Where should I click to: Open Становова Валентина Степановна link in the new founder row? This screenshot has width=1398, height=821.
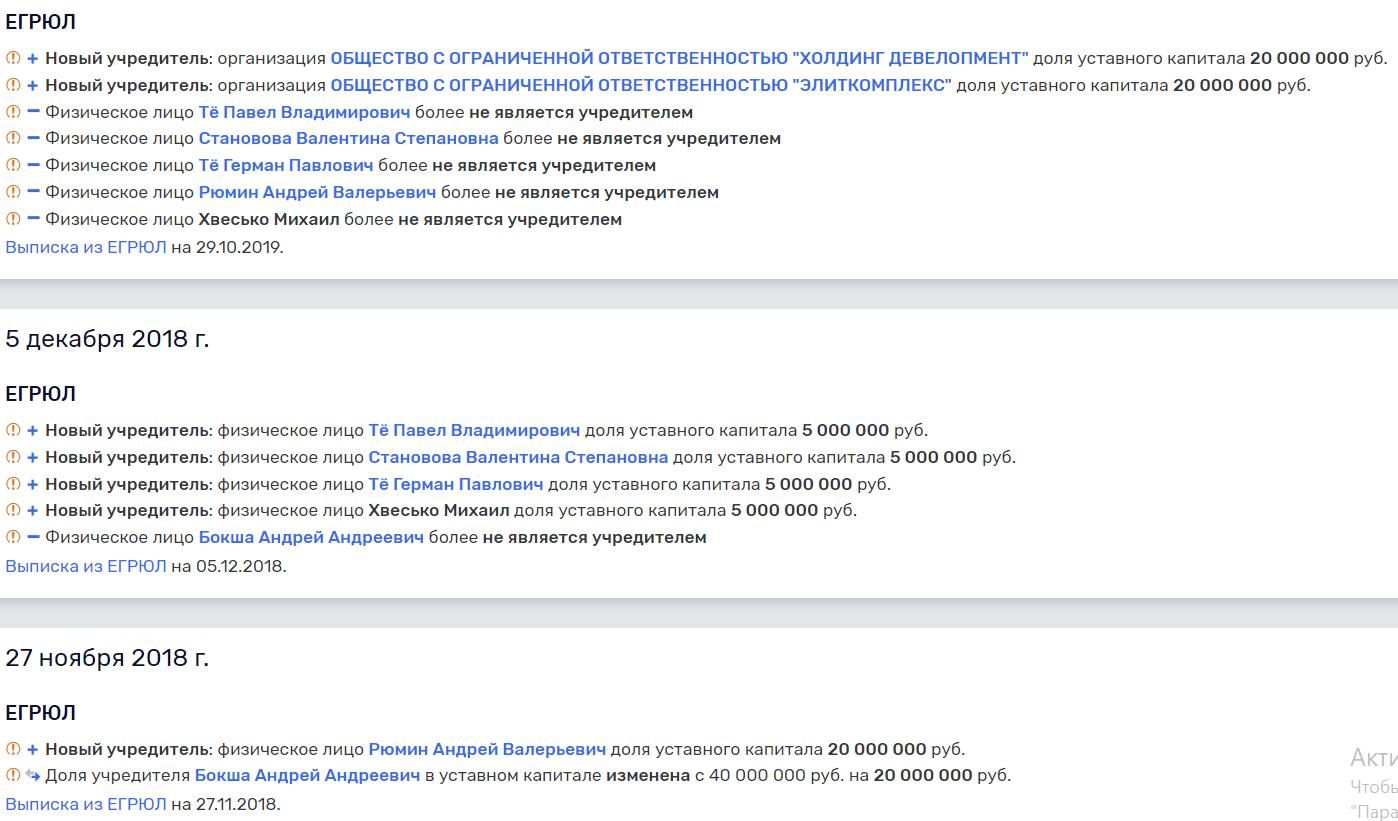pyautogui.click(x=518, y=457)
